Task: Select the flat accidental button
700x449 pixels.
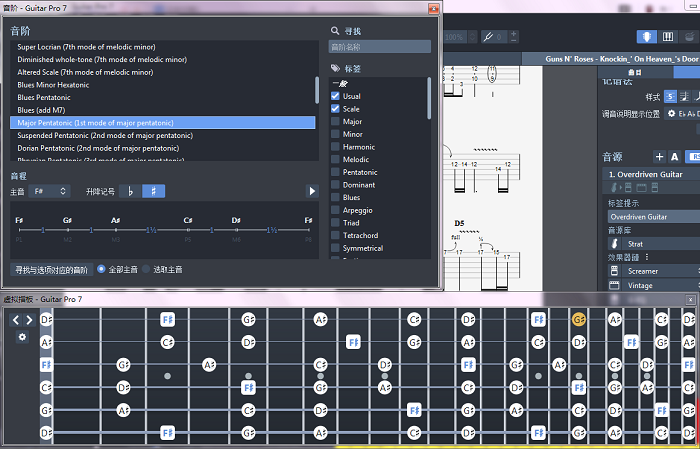Action: click(130, 190)
